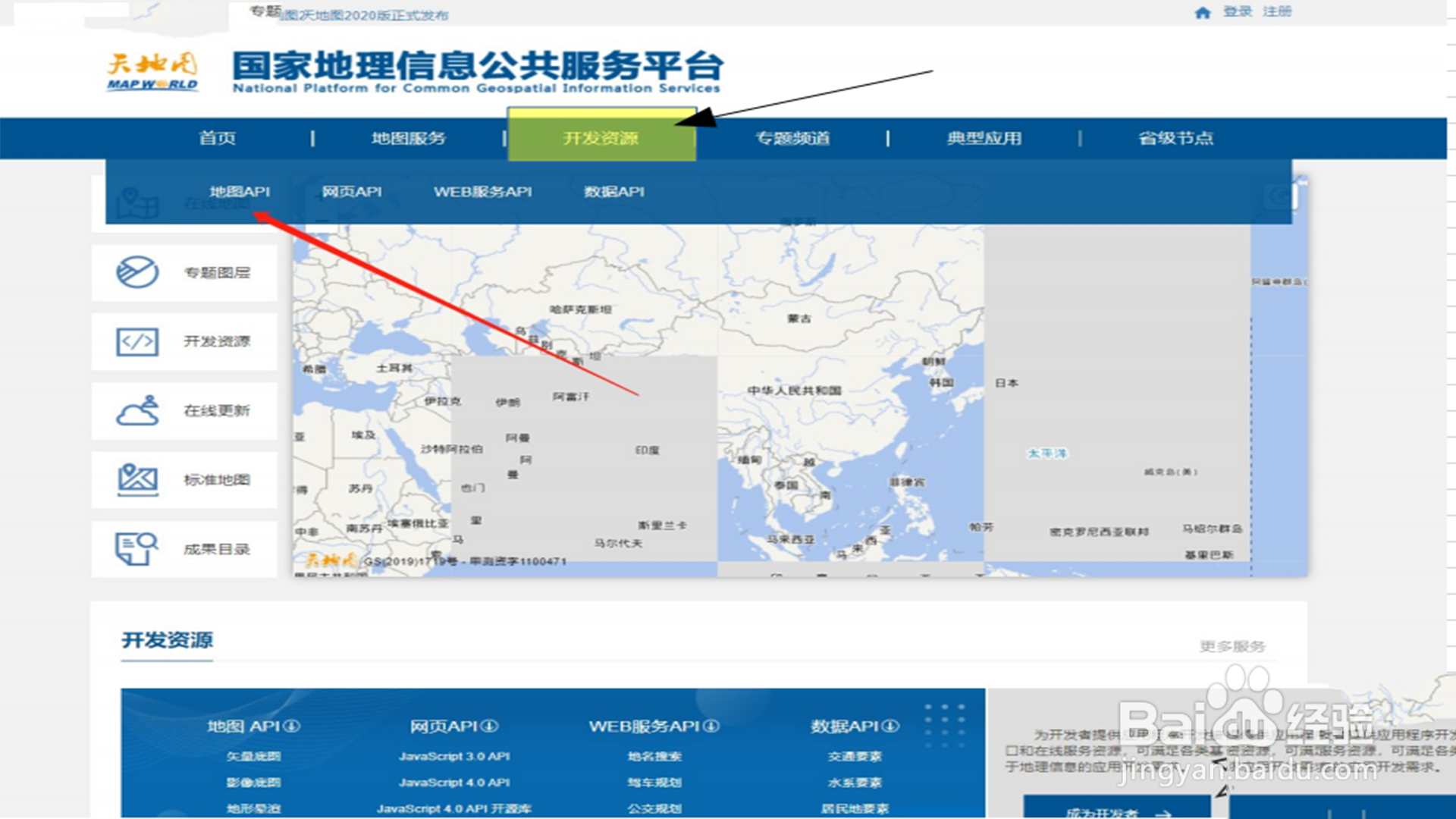Click the 更多服务 more services link
Screen dimensions: 1456x819
(1232, 646)
